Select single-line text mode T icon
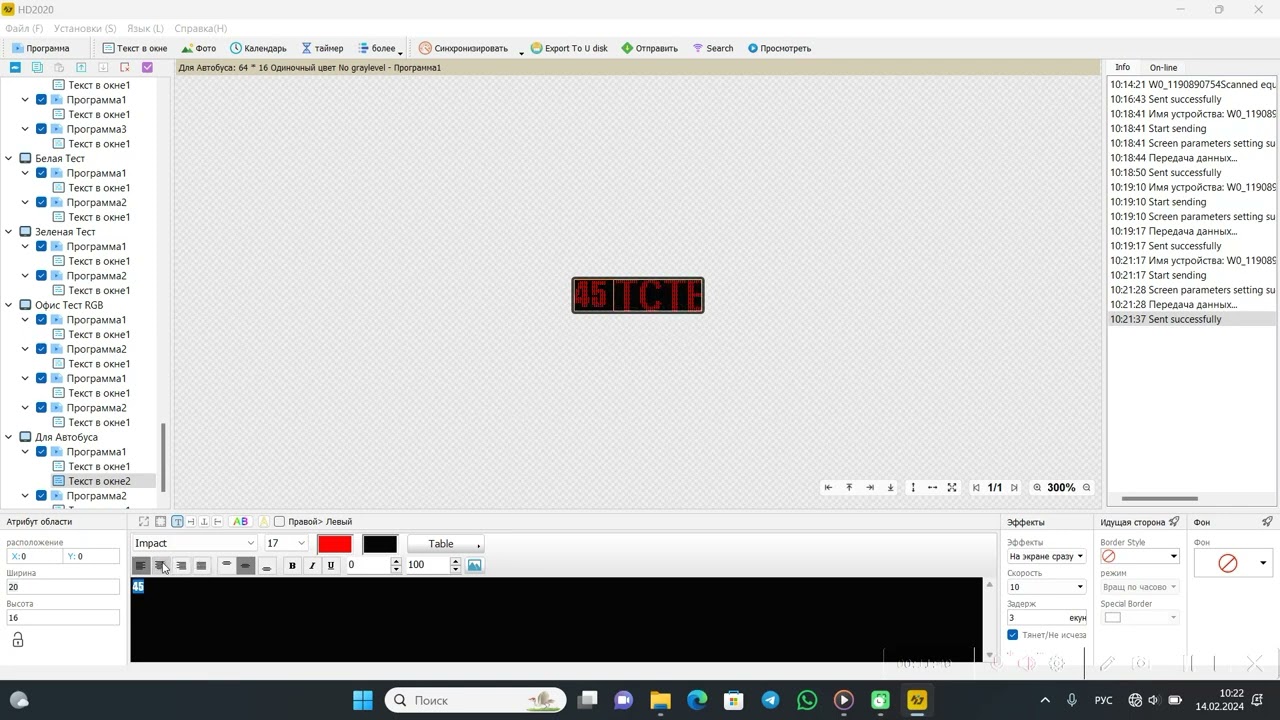The image size is (1280, 720). click(177, 521)
